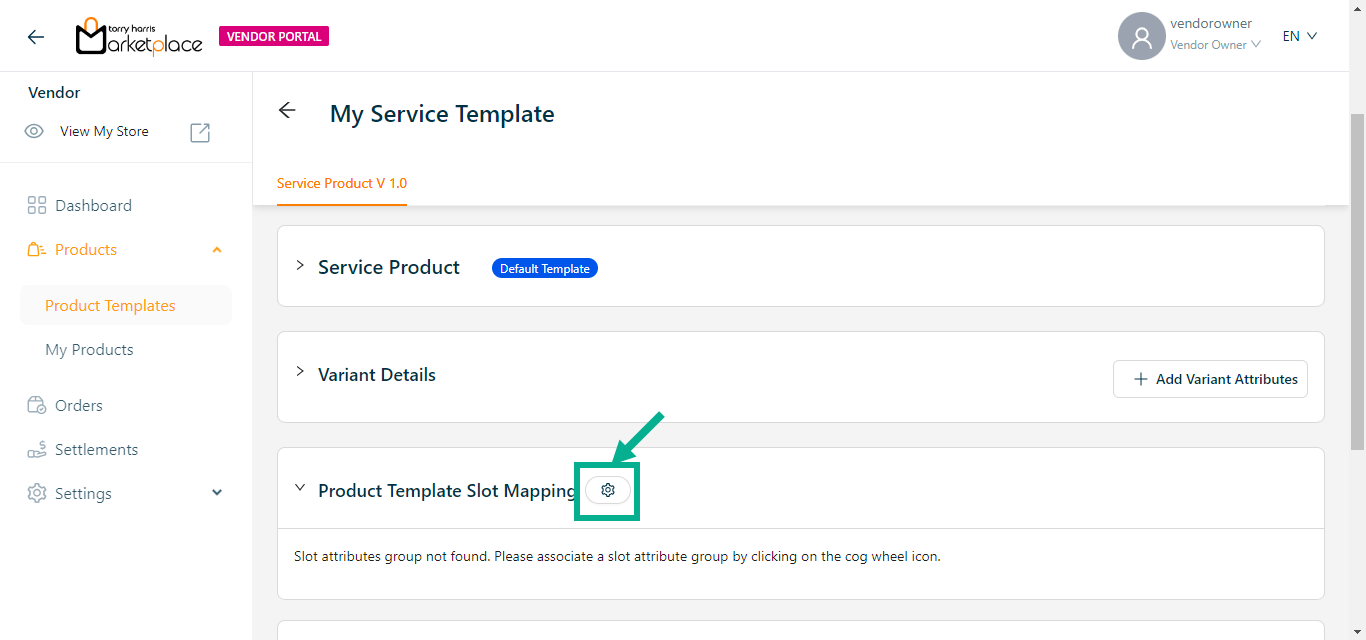Viewport: 1366px width, 640px height.
Task: Open Dashboard from the sidebar
Action: [x=93, y=206]
